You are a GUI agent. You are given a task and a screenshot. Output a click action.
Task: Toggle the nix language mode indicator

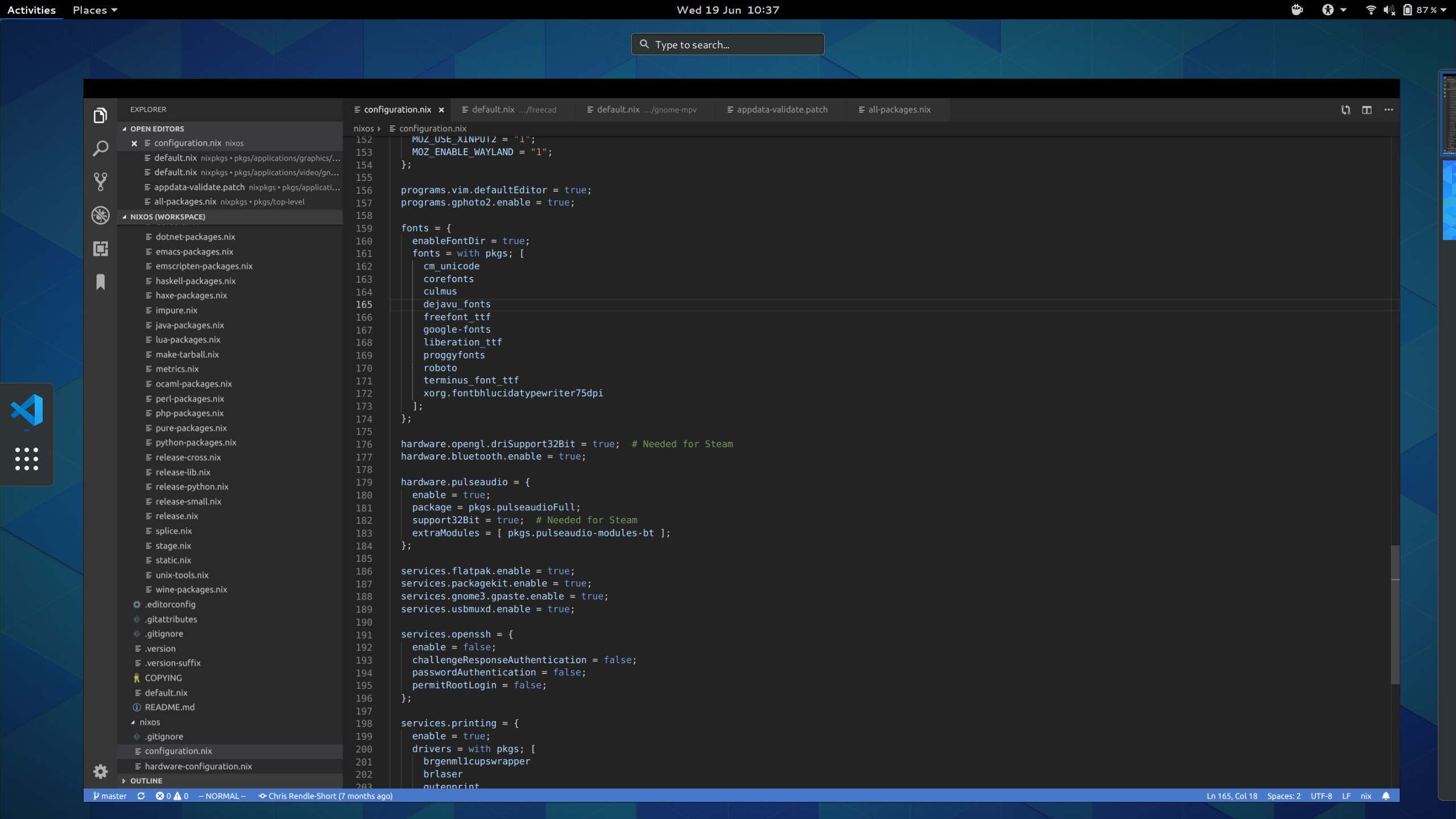click(x=1366, y=796)
